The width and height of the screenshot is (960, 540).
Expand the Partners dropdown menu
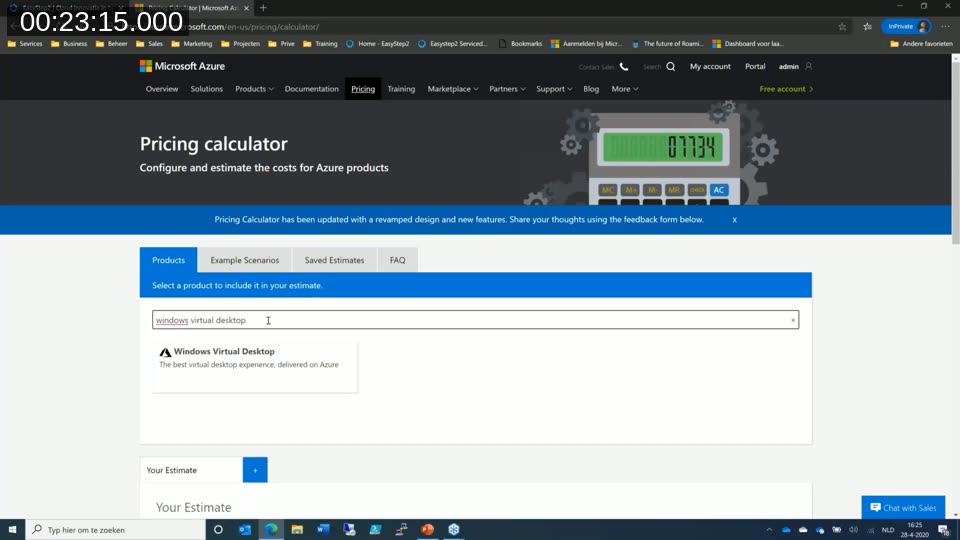507,89
